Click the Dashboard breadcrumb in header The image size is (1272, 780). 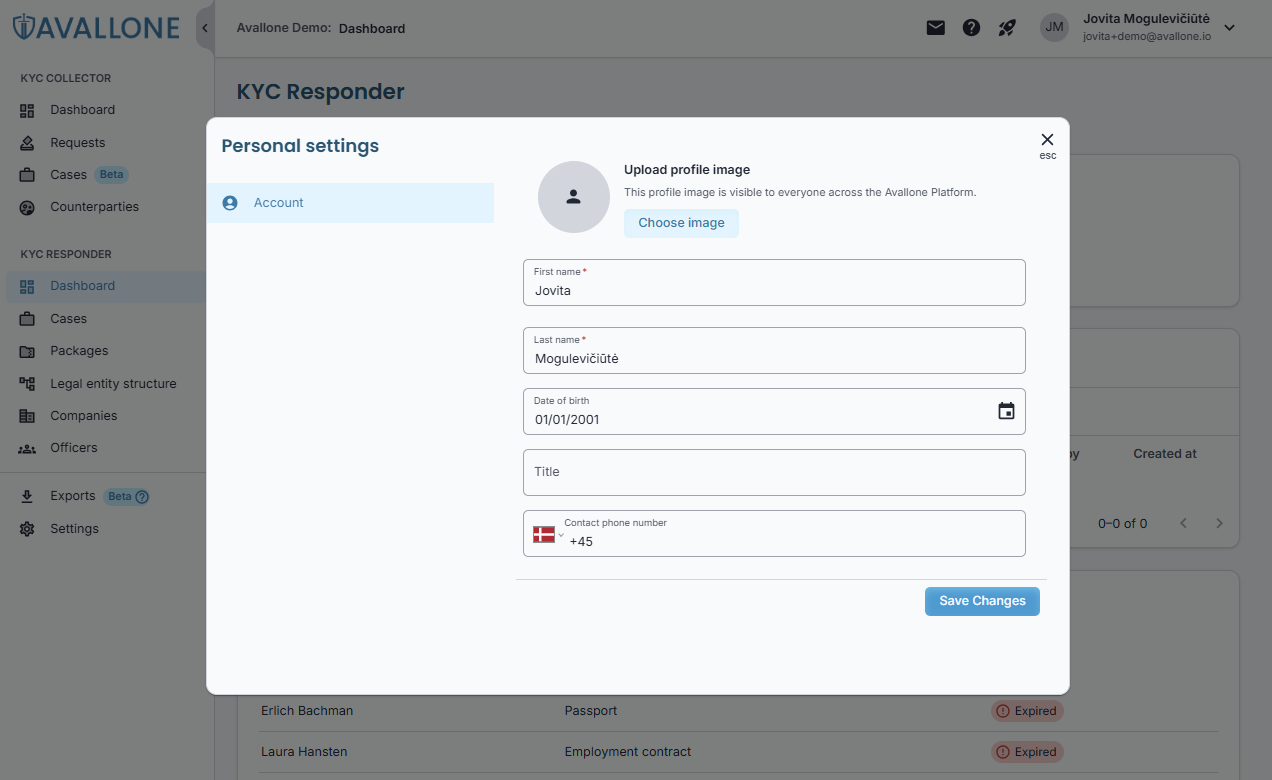tap(372, 28)
